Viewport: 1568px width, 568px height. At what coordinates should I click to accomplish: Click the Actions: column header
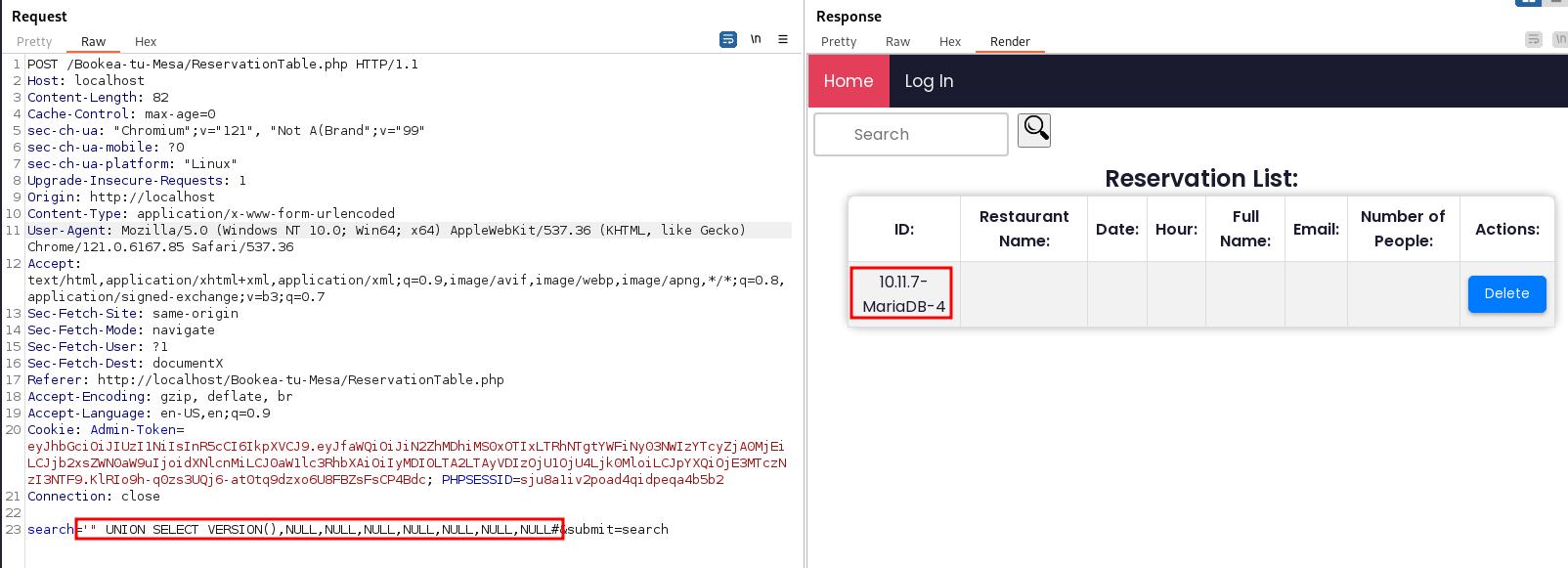coord(1506,229)
